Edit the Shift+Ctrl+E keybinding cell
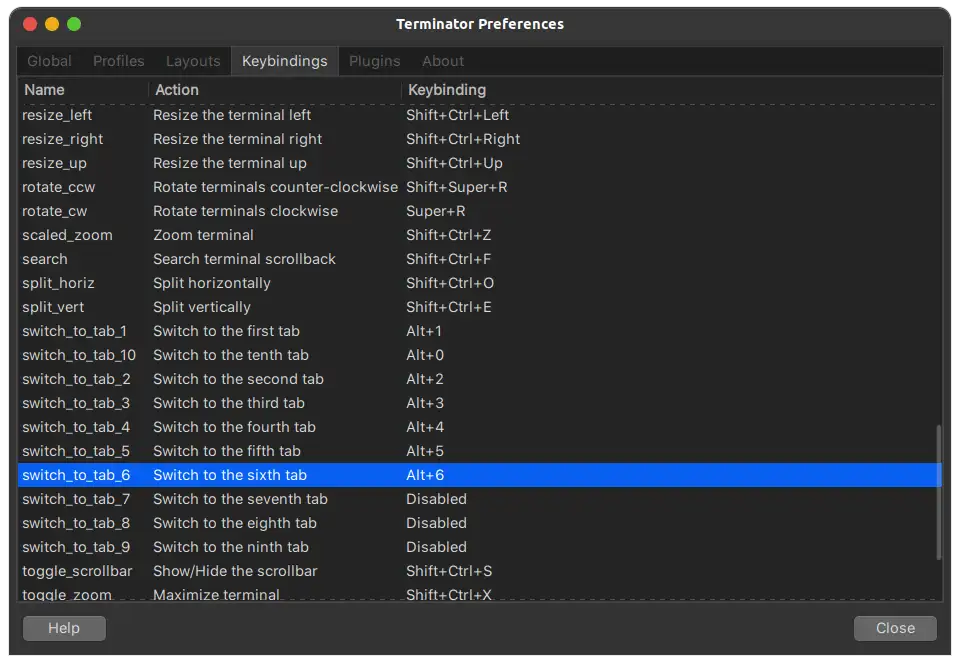Screen dimensions: 960x664 point(448,307)
